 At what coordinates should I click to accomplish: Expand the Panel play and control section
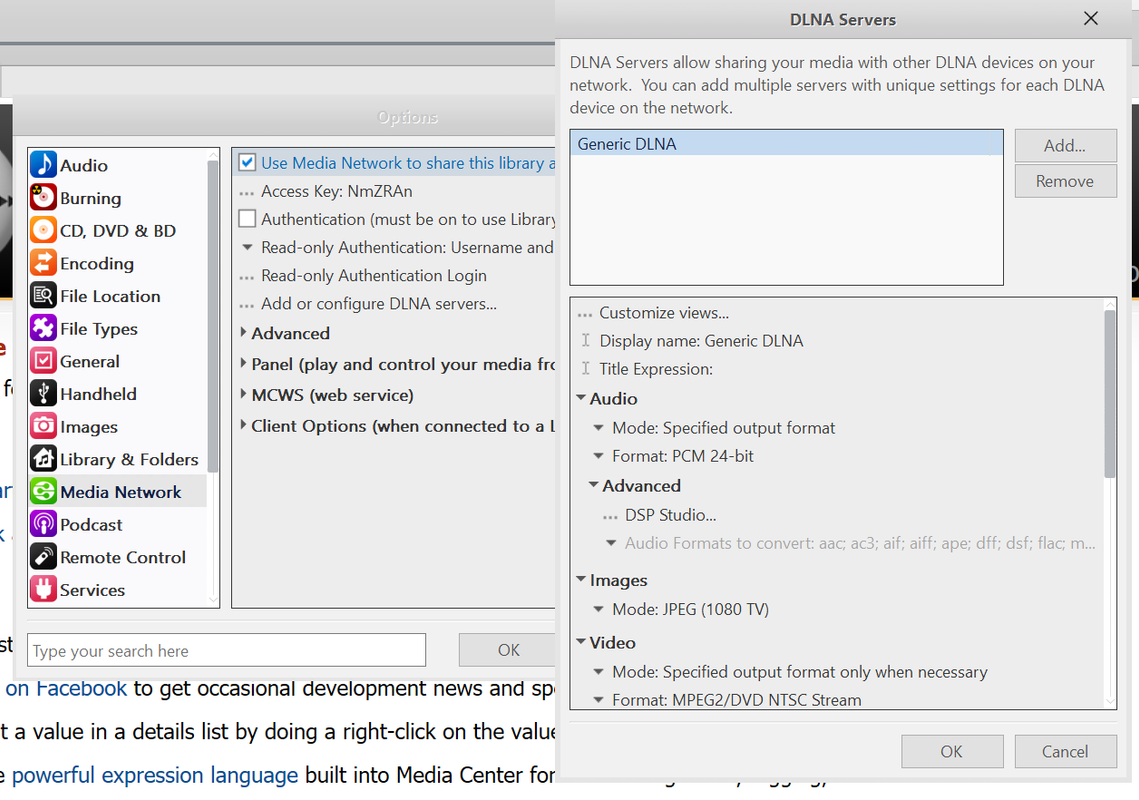(x=243, y=363)
